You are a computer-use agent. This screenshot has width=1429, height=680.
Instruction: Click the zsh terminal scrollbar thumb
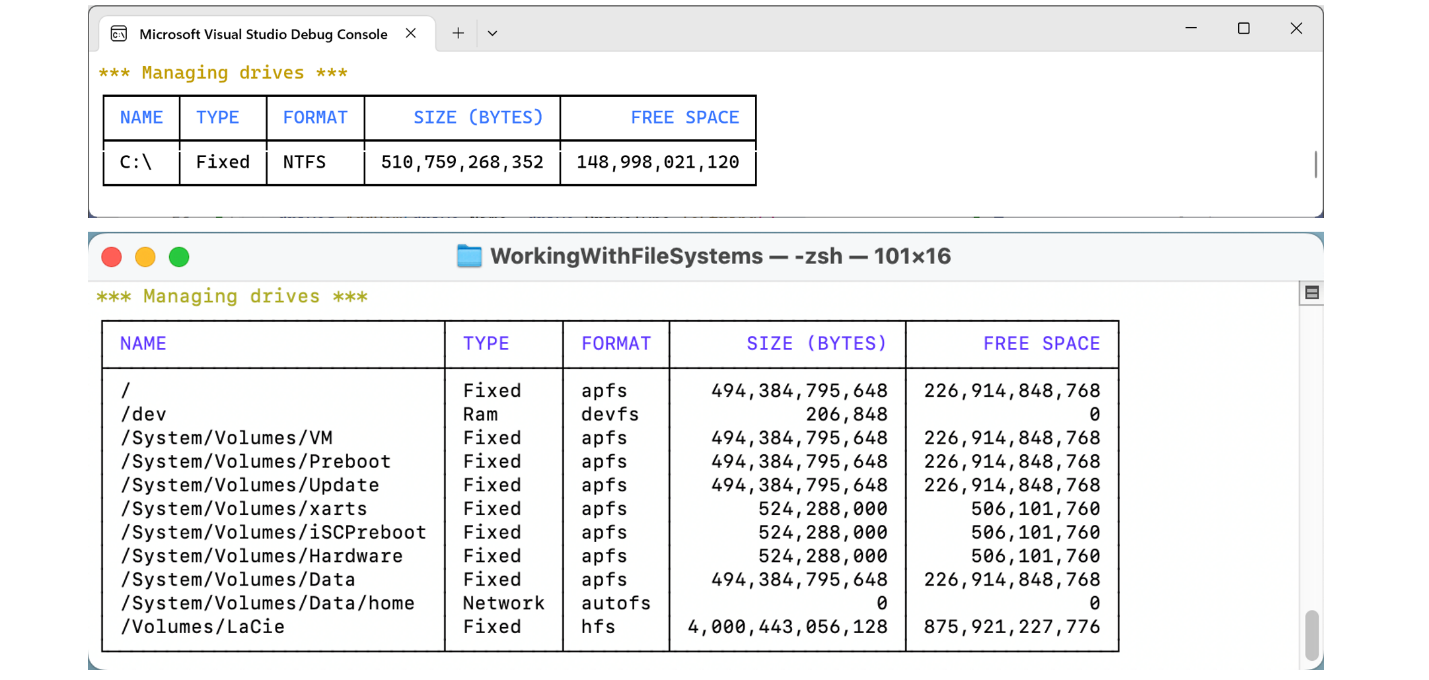click(1312, 636)
